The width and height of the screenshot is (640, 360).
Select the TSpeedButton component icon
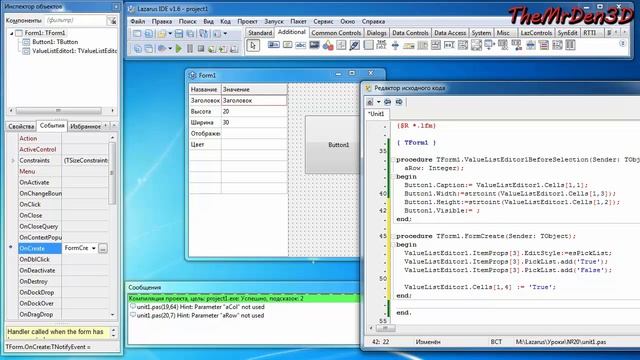pos(287,44)
